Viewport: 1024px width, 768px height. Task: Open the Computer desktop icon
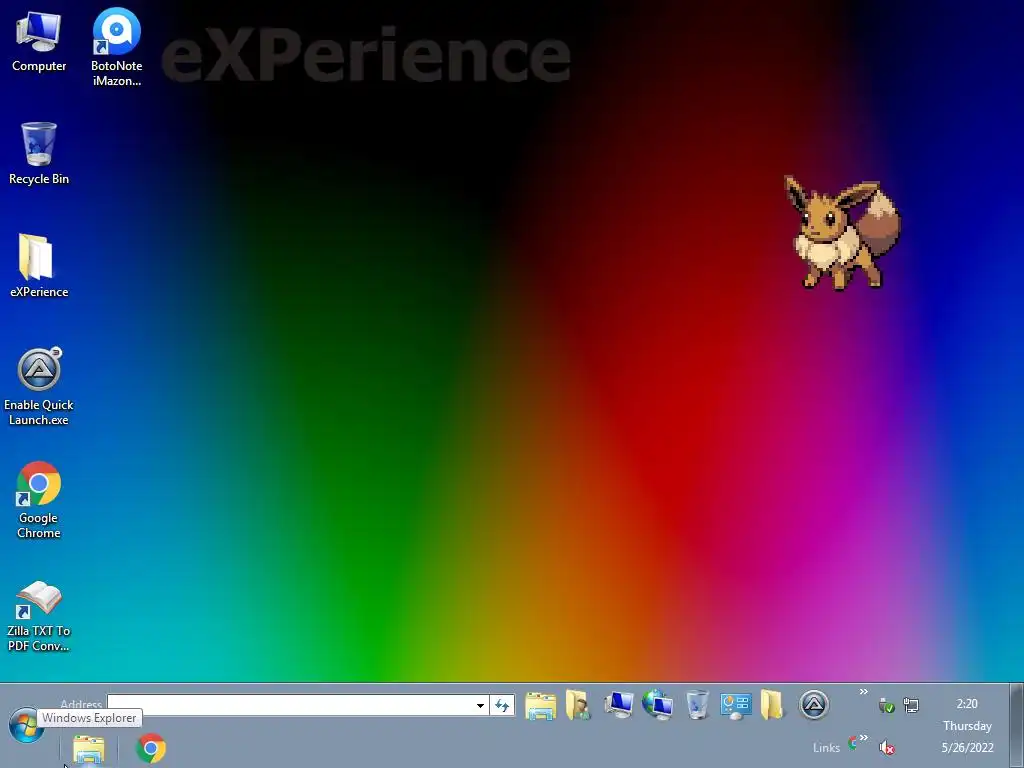(39, 42)
